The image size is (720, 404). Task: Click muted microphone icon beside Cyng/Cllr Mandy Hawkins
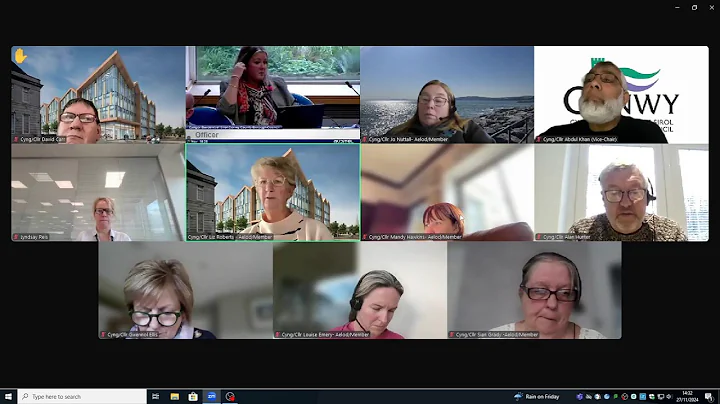click(365, 237)
